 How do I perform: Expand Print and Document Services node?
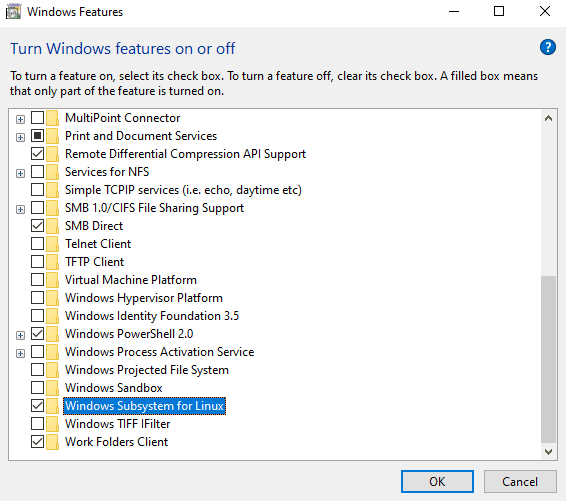pyautogui.click(x=21, y=137)
